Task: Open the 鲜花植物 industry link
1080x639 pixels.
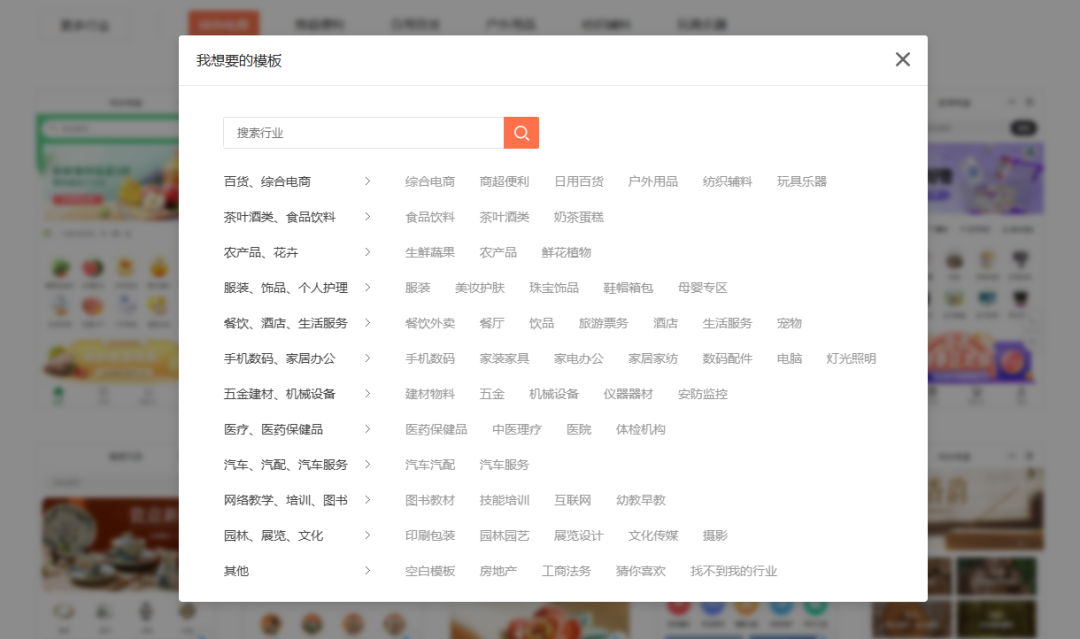Action: [x=566, y=252]
